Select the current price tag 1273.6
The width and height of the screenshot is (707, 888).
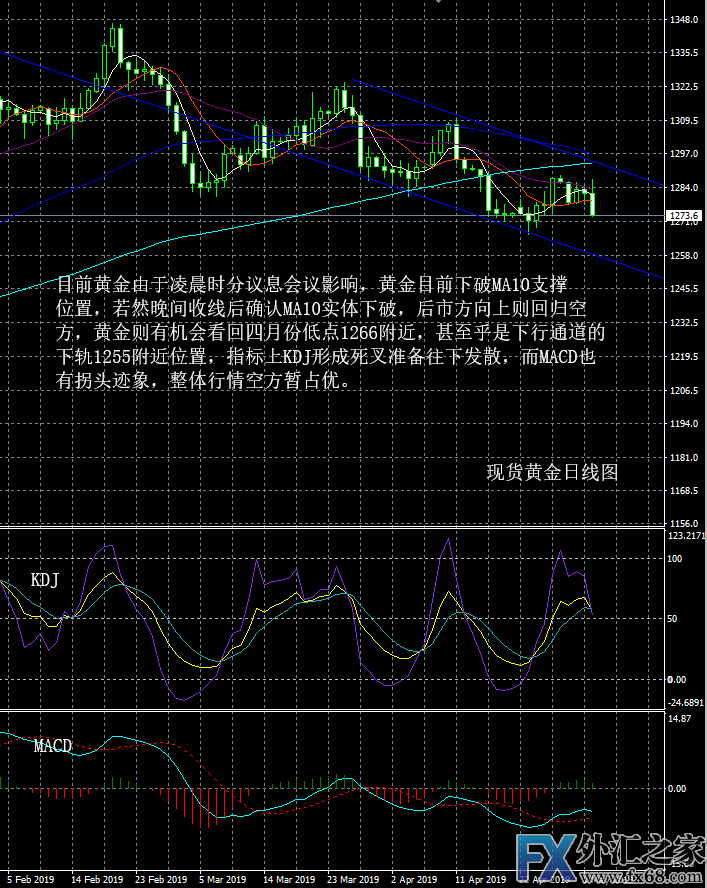(x=684, y=215)
